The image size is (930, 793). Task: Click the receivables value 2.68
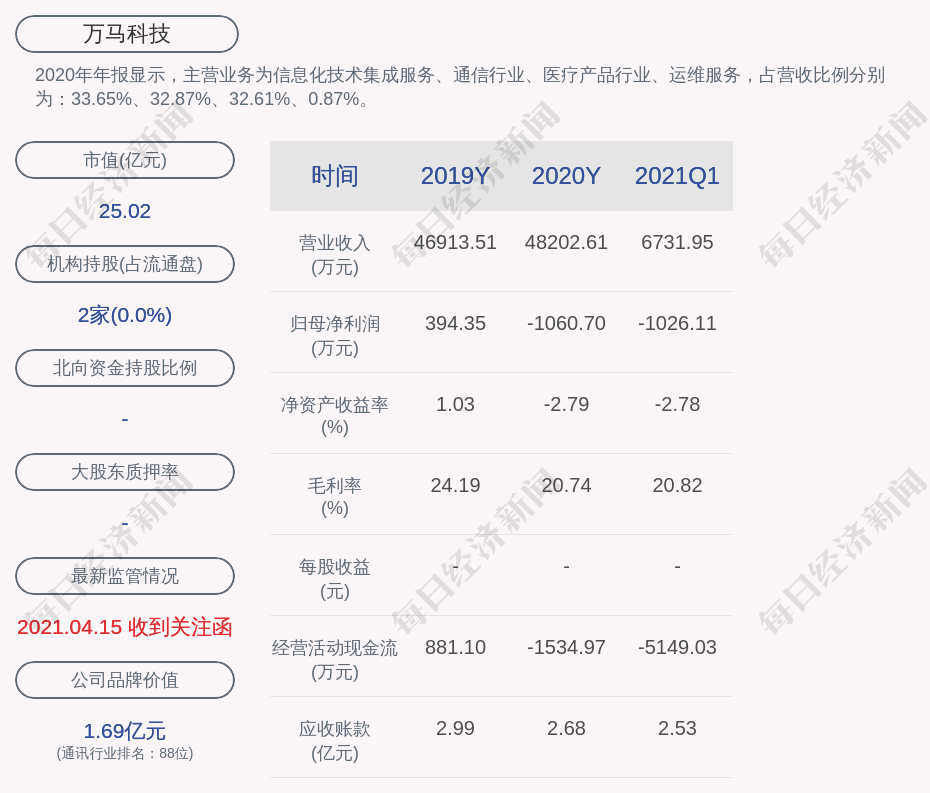click(x=566, y=728)
